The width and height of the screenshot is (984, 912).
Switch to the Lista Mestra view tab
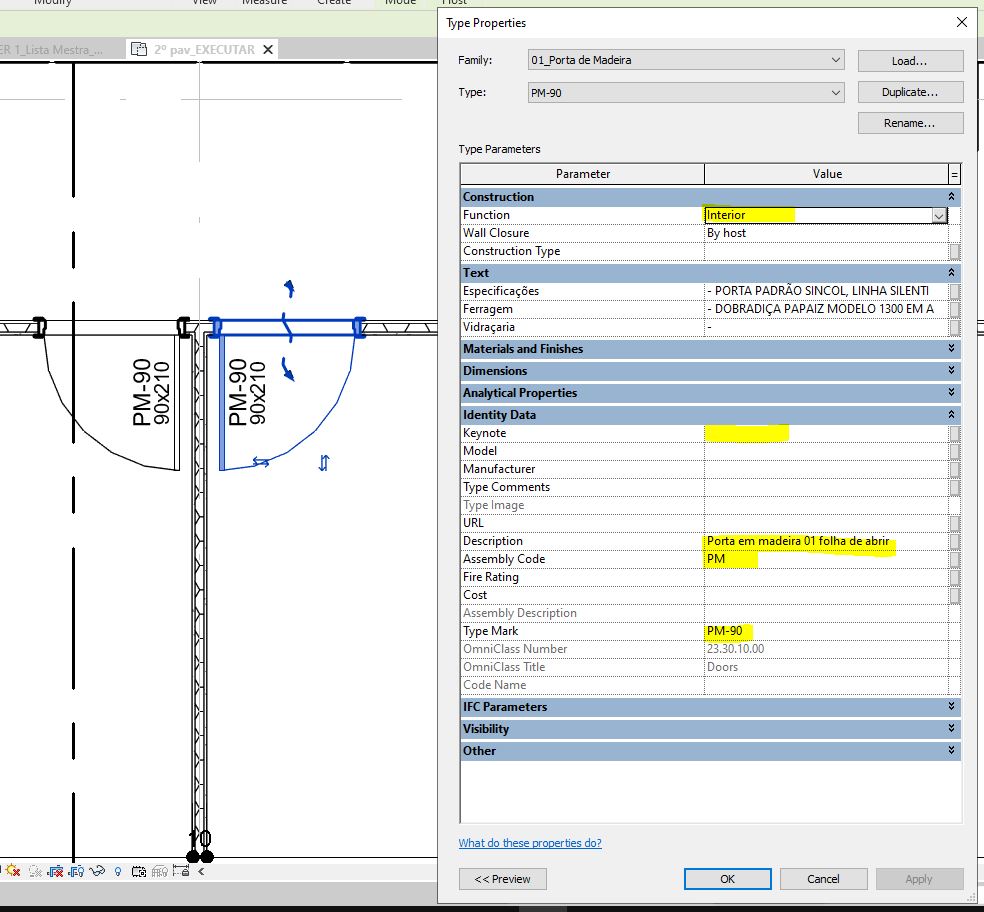pyautogui.click(x=51, y=50)
